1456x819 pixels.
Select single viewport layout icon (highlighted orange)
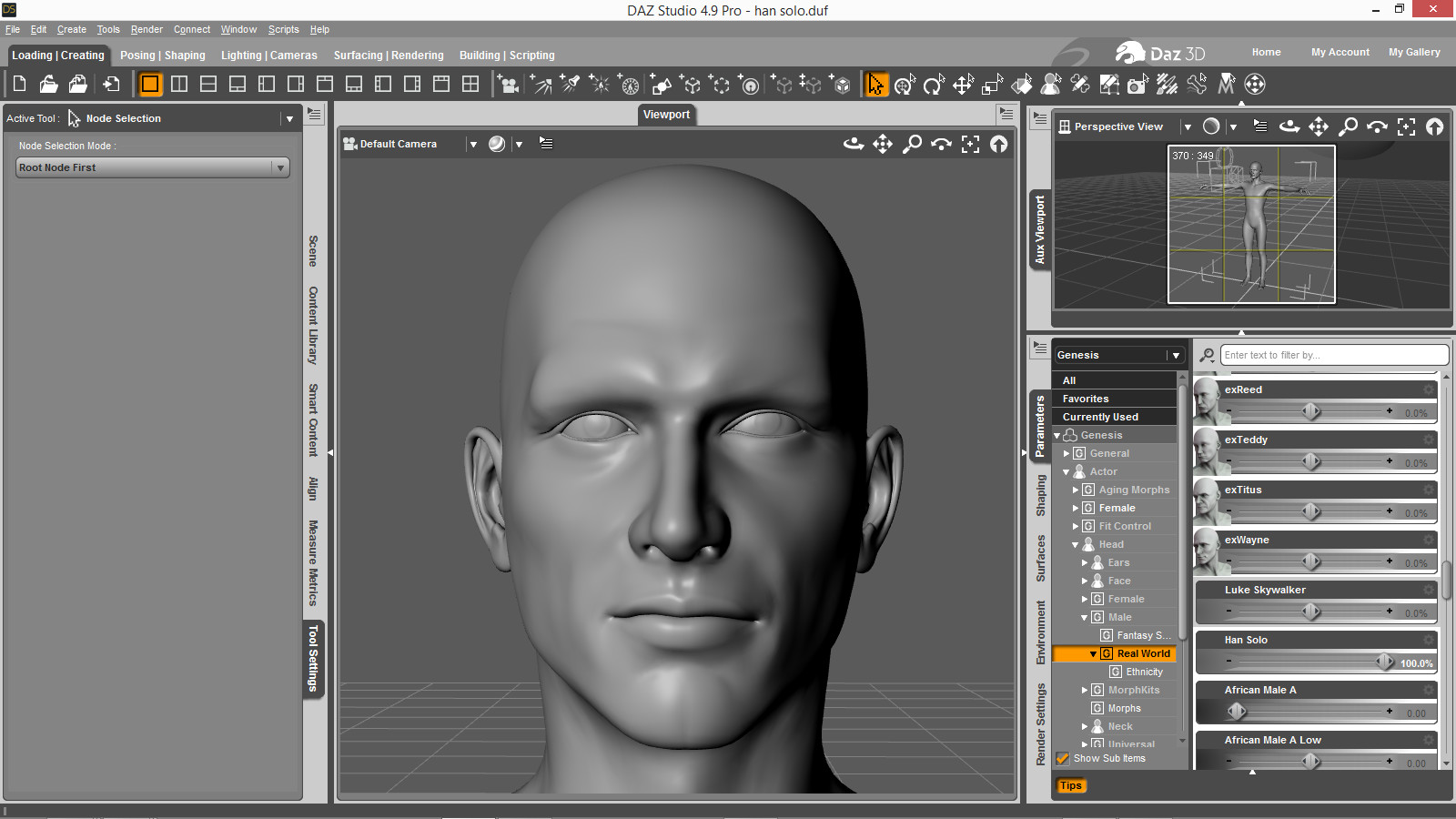click(150, 85)
